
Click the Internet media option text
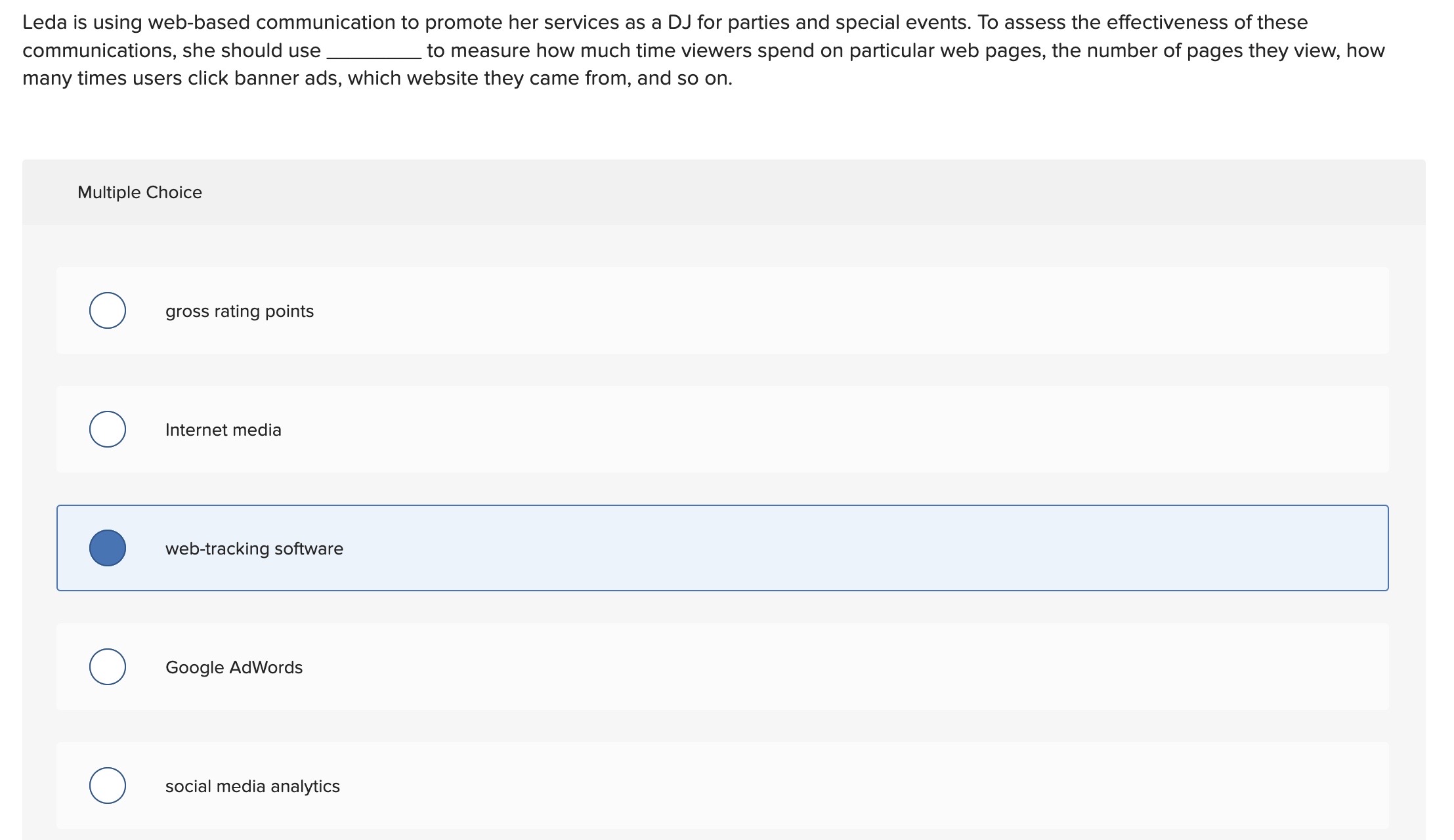point(223,429)
